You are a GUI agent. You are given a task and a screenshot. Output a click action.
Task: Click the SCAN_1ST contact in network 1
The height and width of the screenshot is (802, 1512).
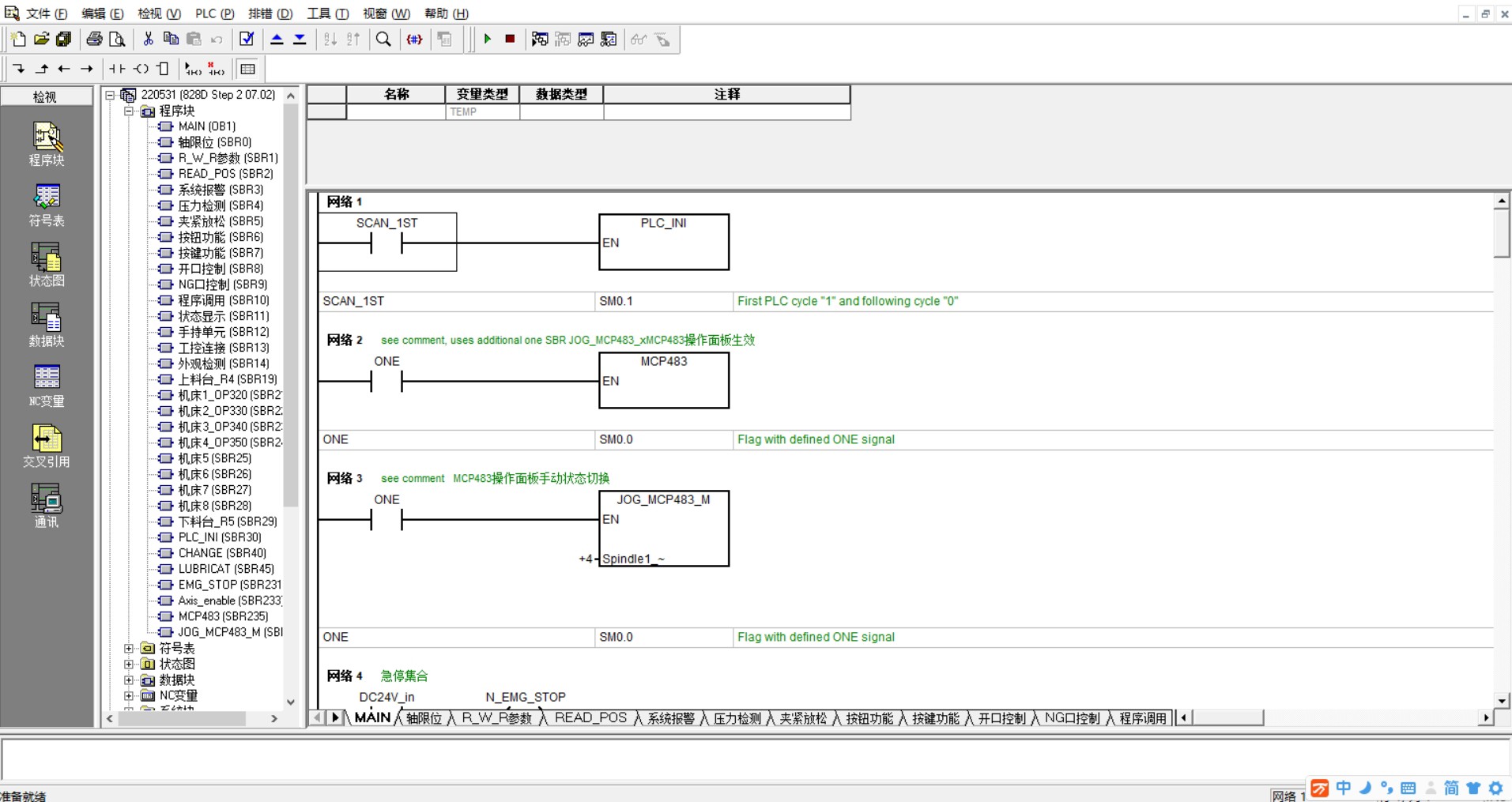tap(386, 243)
